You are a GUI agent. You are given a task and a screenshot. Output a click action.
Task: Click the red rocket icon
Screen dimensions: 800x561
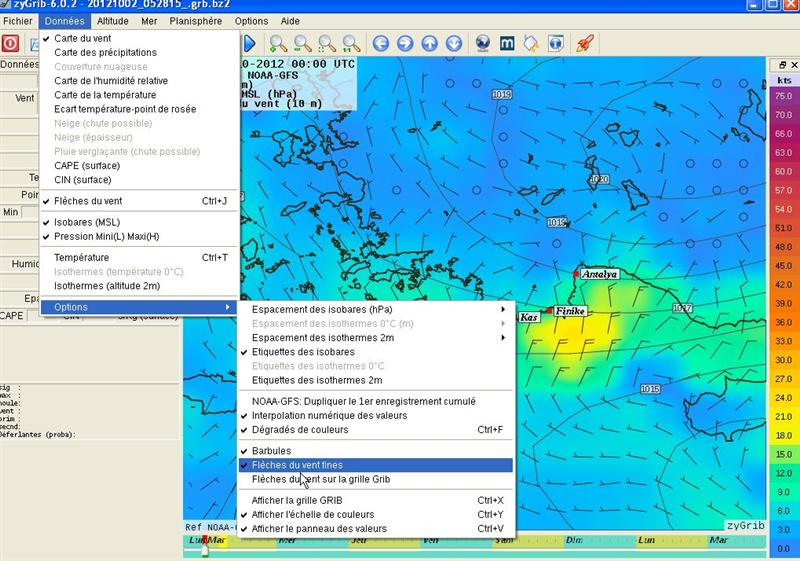[585, 43]
